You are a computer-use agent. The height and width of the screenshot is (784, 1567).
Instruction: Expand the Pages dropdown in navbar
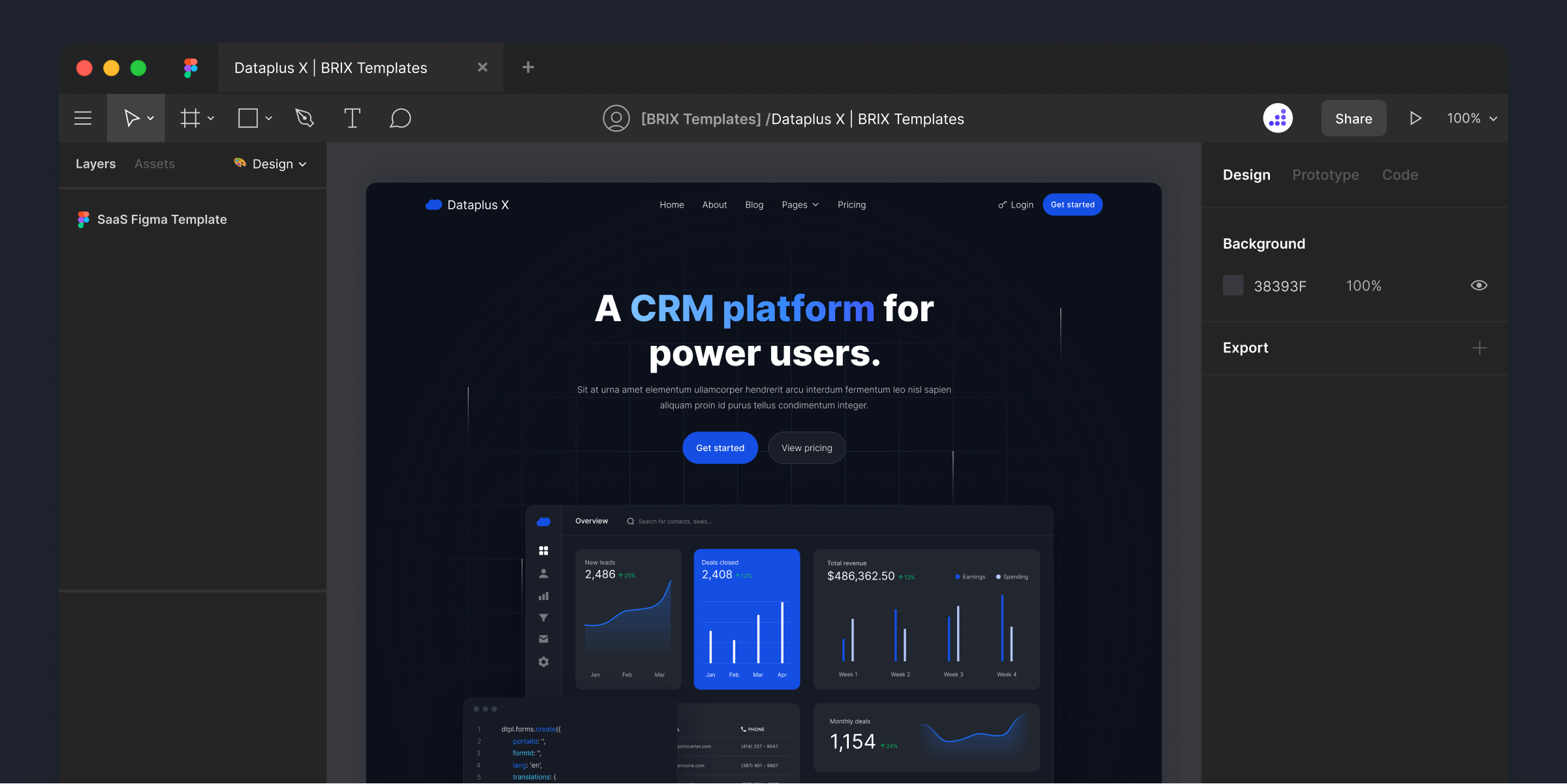pos(800,205)
